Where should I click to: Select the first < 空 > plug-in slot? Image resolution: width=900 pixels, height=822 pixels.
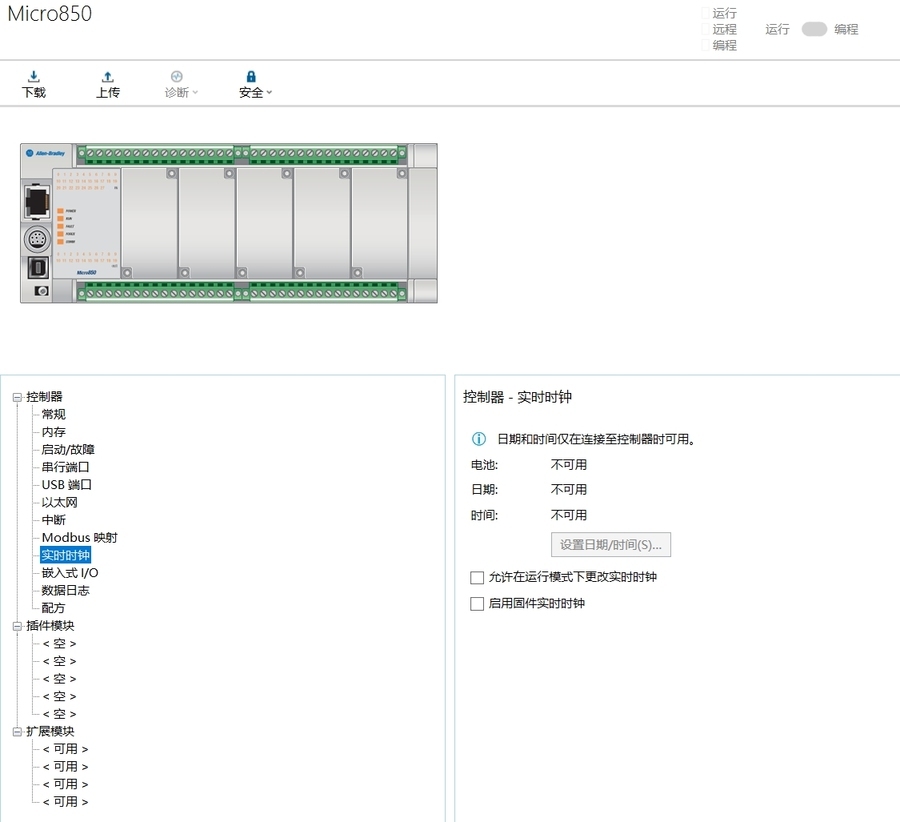point(59,643)
